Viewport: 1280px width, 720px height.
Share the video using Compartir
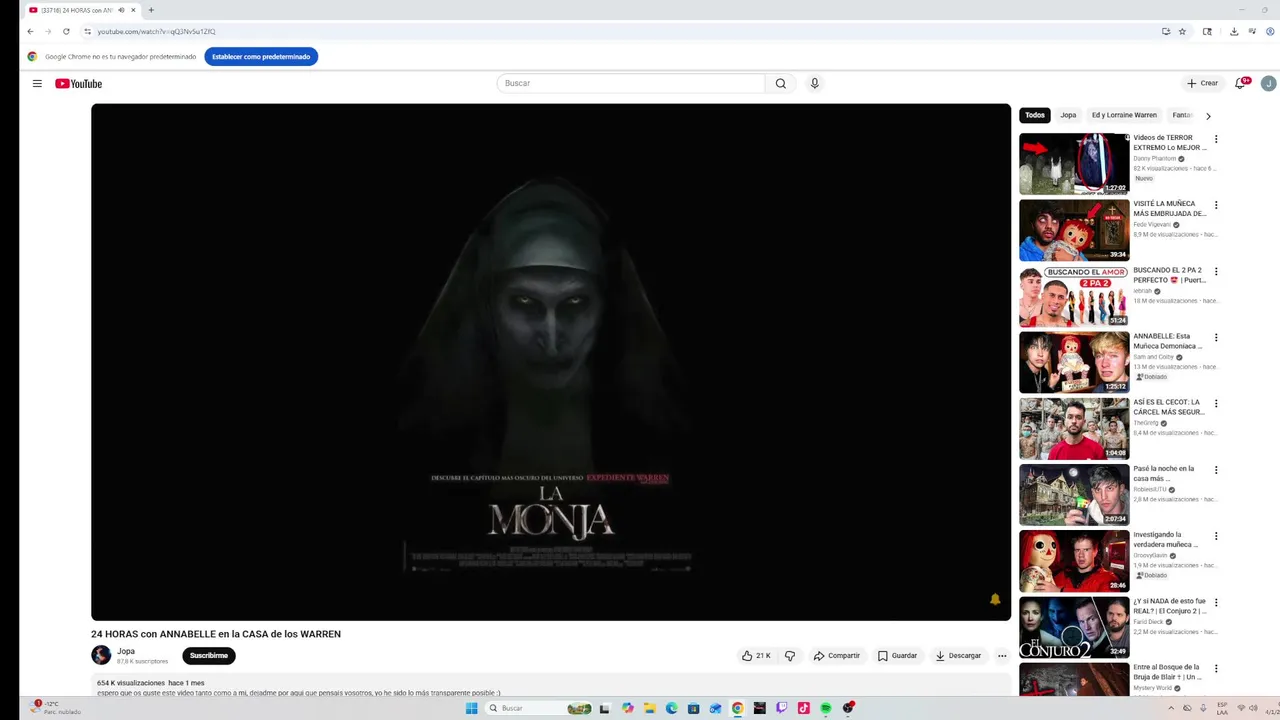tap(837, 656)
